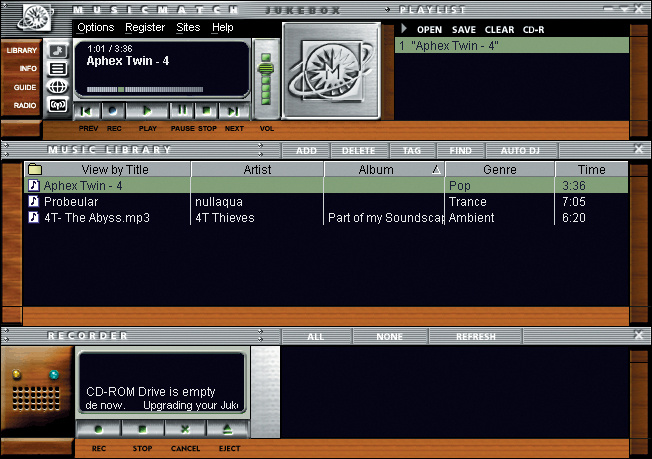The width and height of the screenshot is (652, 459).
Task: Click artist "4T Thieves"
Action: (225, 217)
